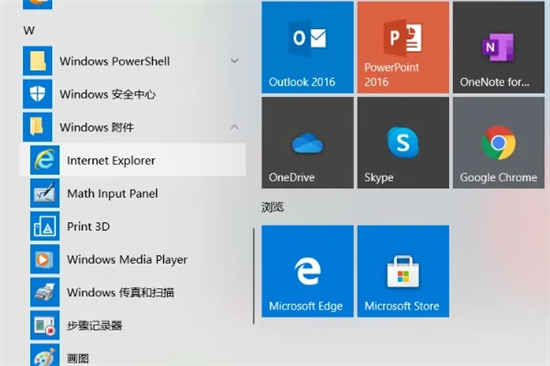Select the Windows PowerShell text label

[x=115, y=61]
